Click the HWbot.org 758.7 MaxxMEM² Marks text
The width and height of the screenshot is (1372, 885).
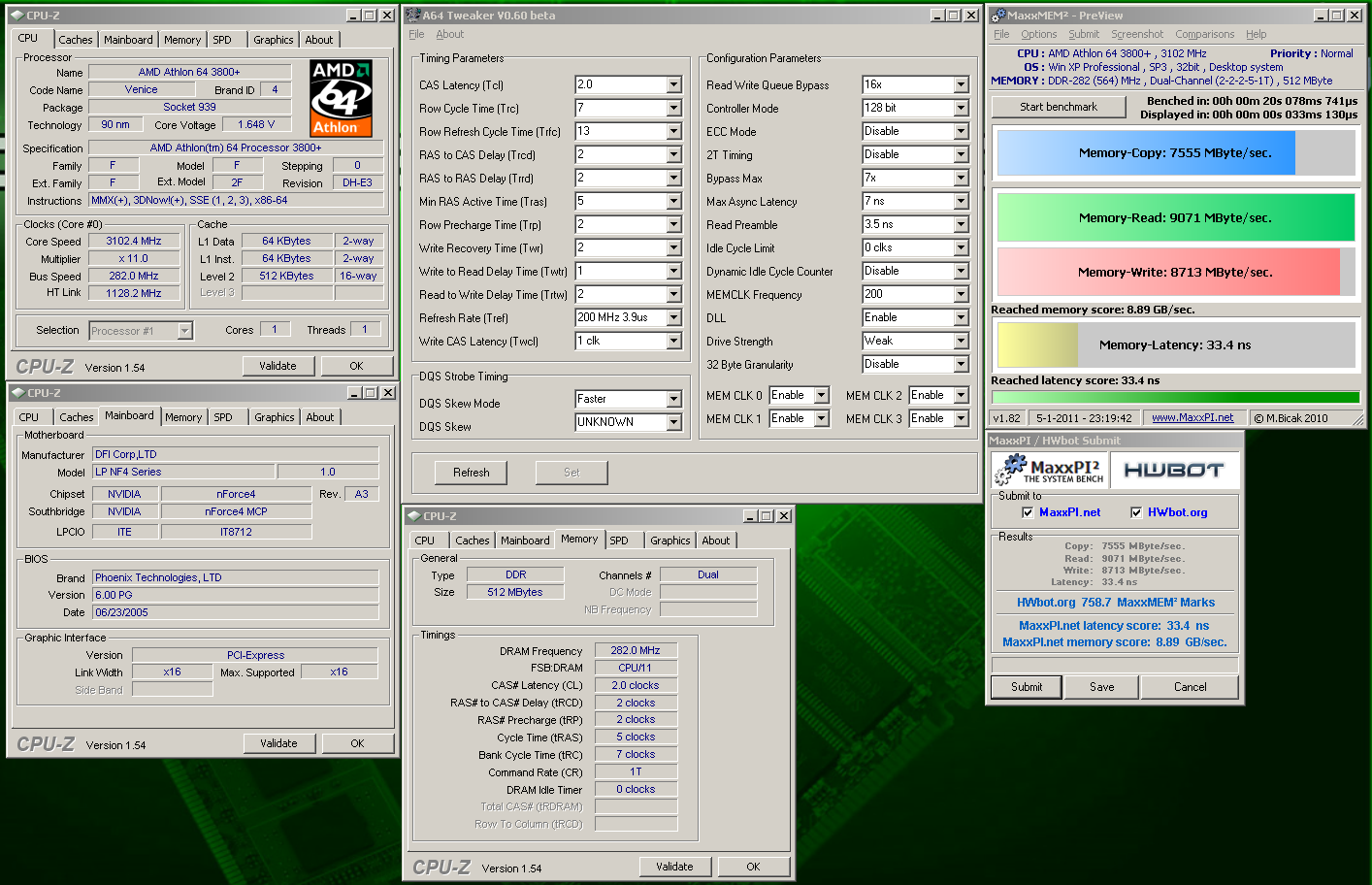click(x=1116, y=603)
